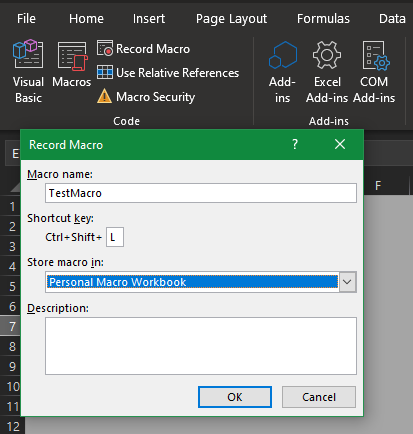Switch to the Home tab
The image size is (413, 434).
pyautogui.click(x=86, y=19)
